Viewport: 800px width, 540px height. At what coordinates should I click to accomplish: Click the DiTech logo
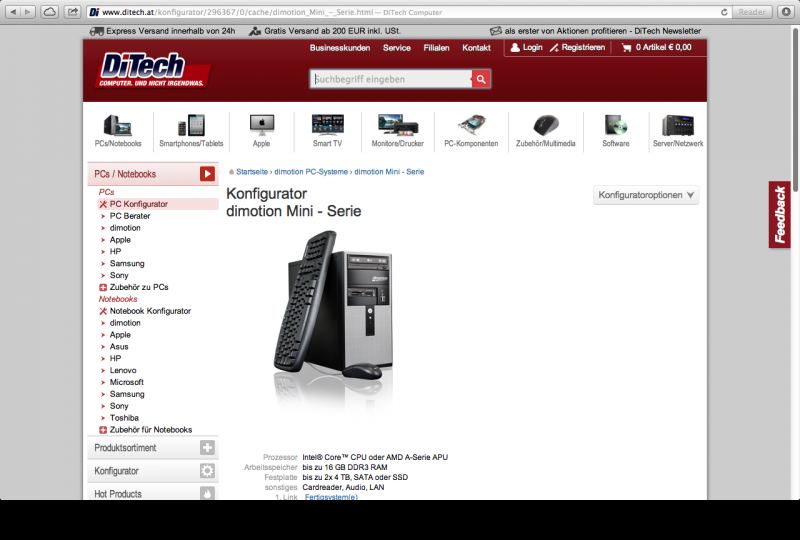[x=152, y=70]
